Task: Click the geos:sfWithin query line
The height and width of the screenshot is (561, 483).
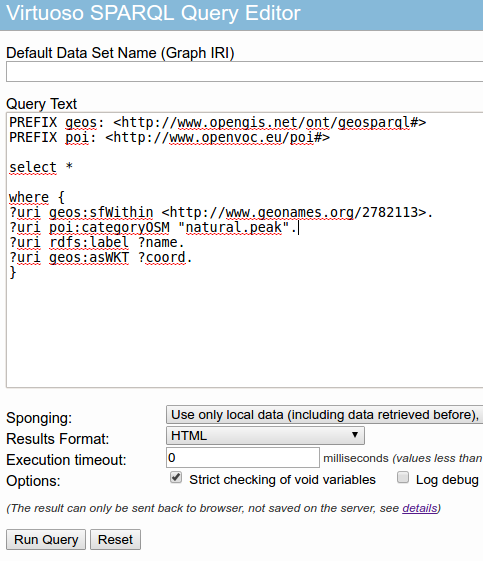Action: (x=221, y=213)
